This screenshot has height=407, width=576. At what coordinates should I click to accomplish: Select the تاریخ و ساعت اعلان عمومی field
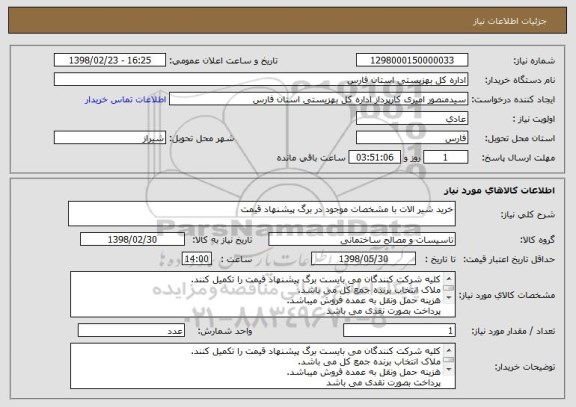point(110,60)
